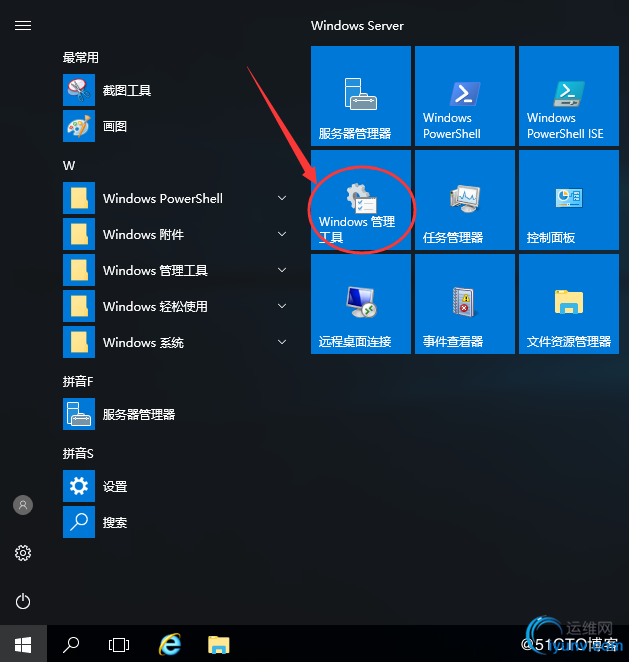Viewport: 629px width, 662px height.
Task: Open File Explorer from the taskbar
Action: (219, 645)
